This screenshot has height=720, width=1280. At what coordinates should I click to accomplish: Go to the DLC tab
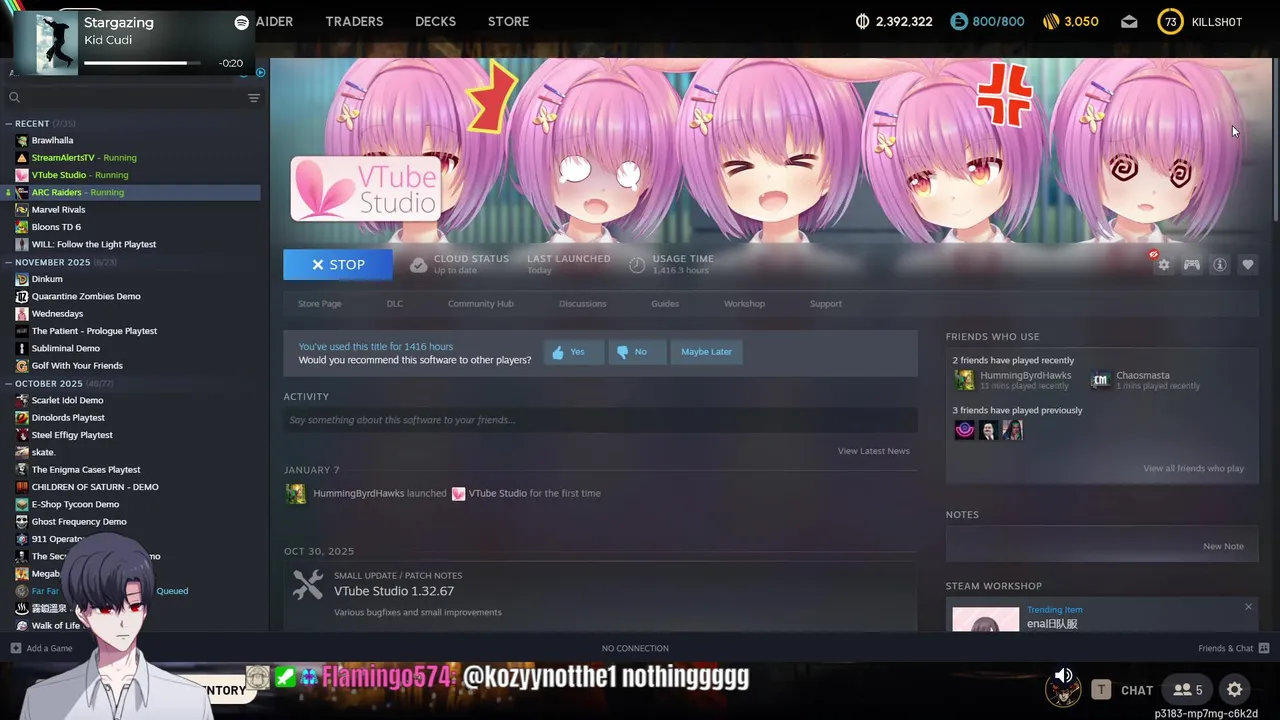[x=395, y=304]
